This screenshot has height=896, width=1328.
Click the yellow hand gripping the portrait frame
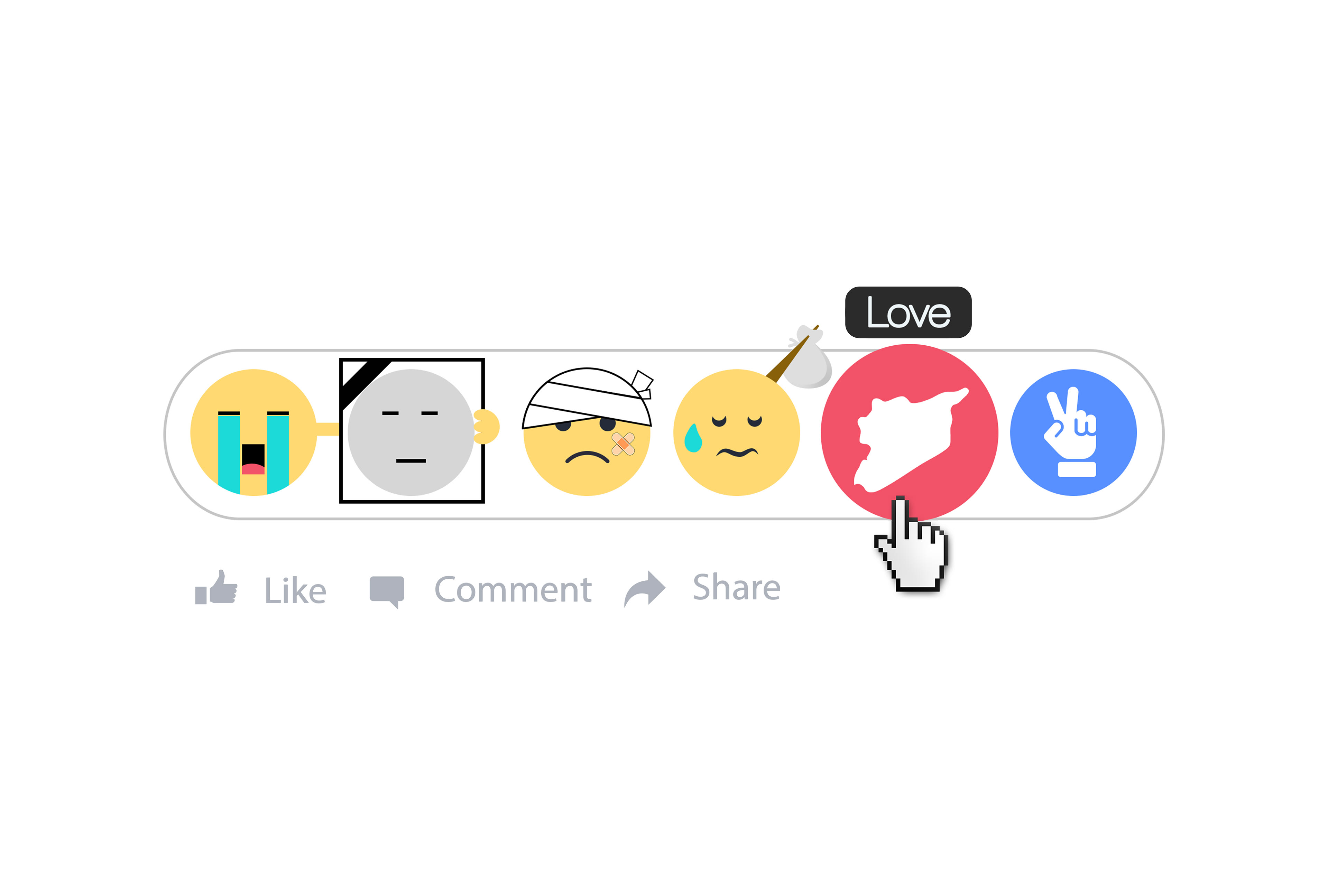486,427
